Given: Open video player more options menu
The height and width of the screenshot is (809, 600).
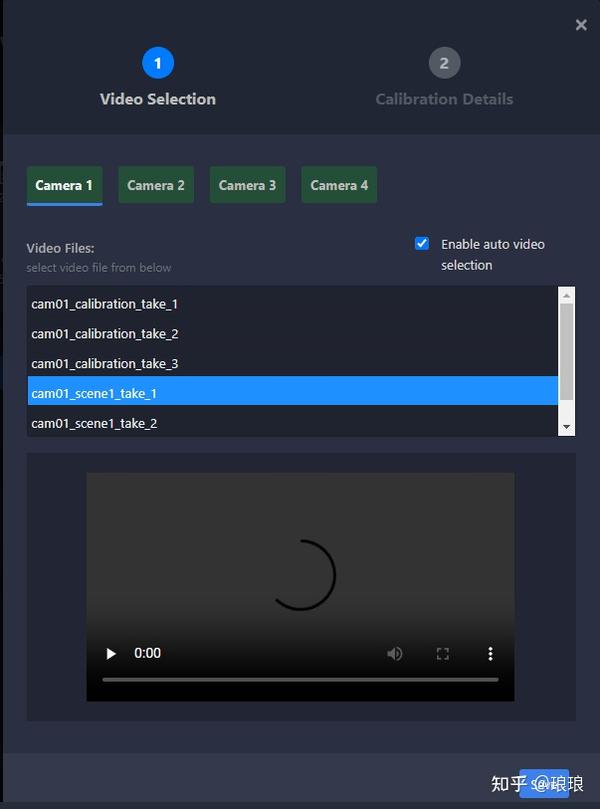Looking at the screenshot, I should pyautogui.click(x=490, y=654).
